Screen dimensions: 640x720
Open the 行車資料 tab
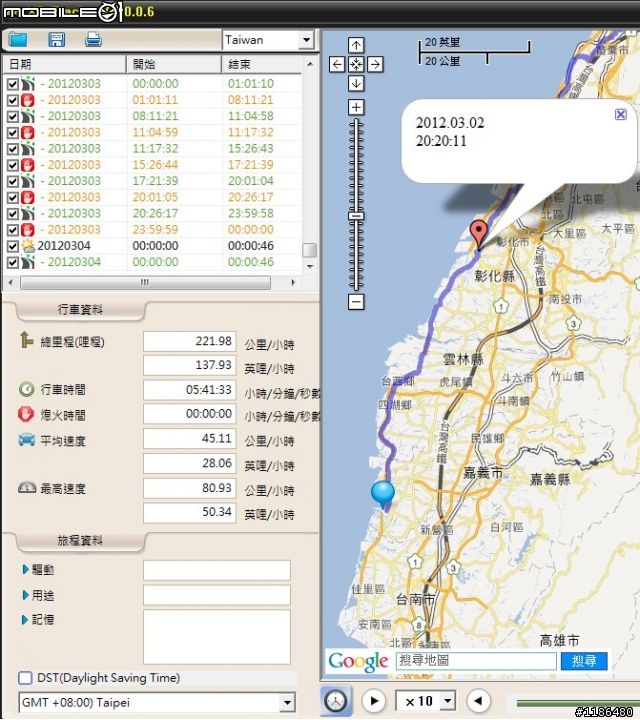click(80, 310)
